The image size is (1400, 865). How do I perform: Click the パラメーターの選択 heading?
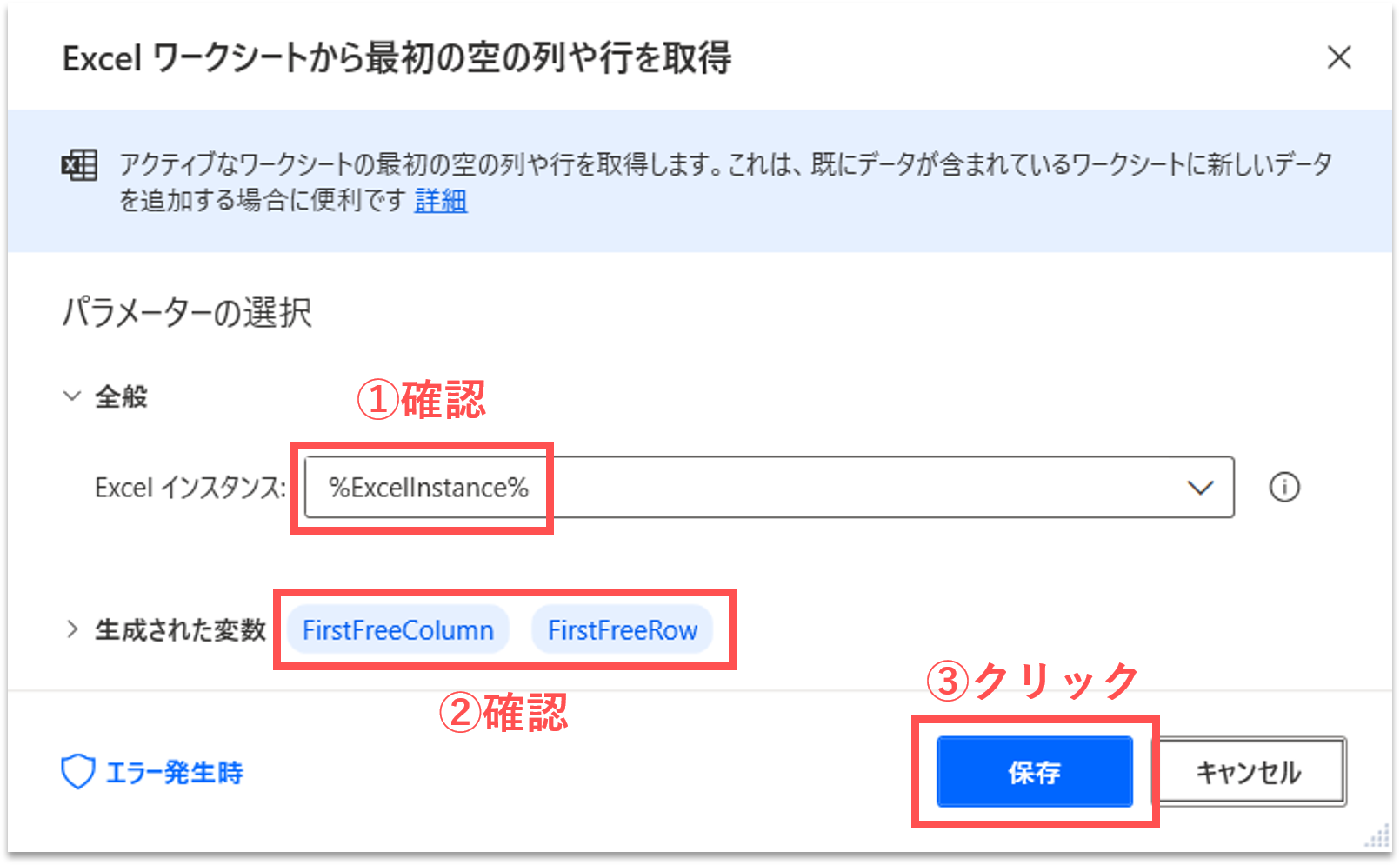tap(187, 312)
